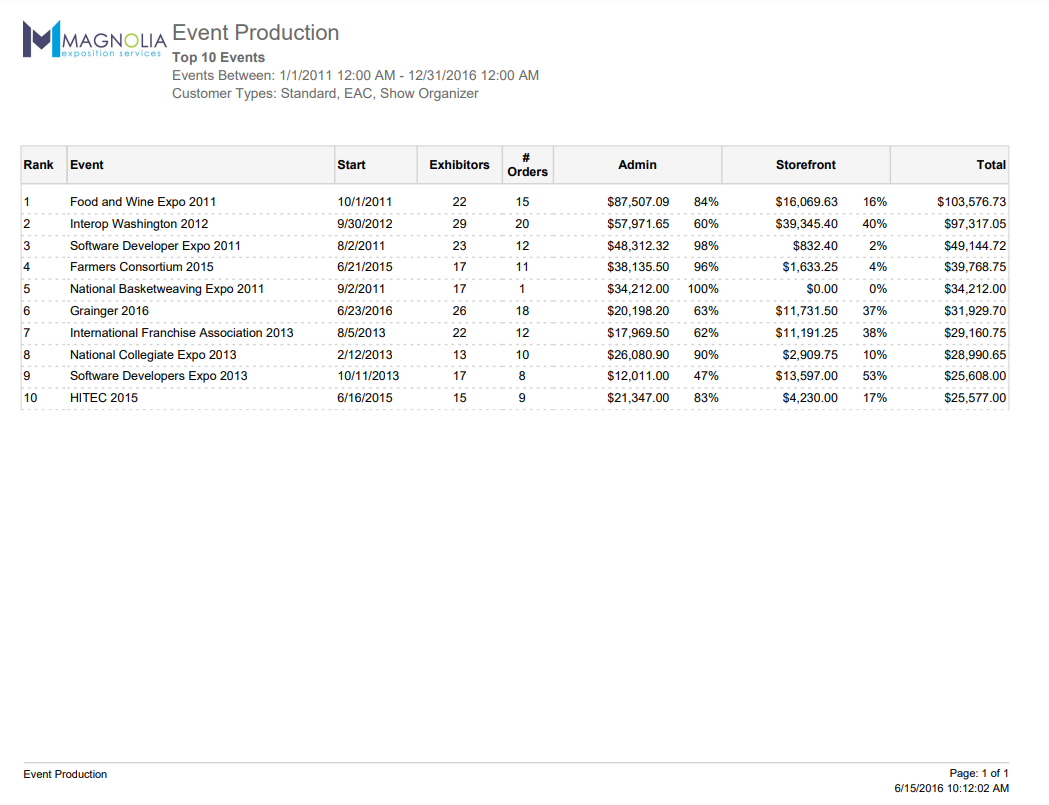Open International Franchise Association 2013 event
The width and height of the screenshot is (1049, 805).
tap(181, 333)
